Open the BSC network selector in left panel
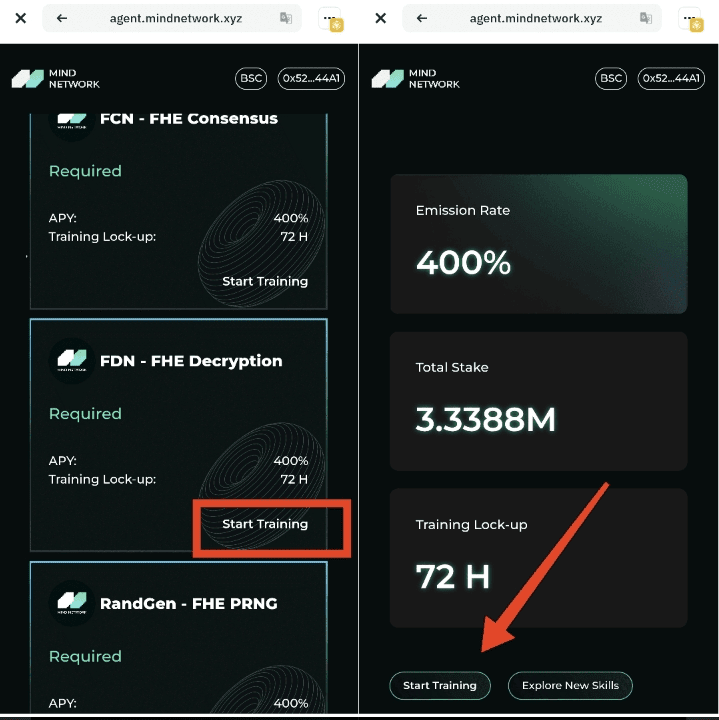This screenshot has height=720, width=719. pos(251,79)
